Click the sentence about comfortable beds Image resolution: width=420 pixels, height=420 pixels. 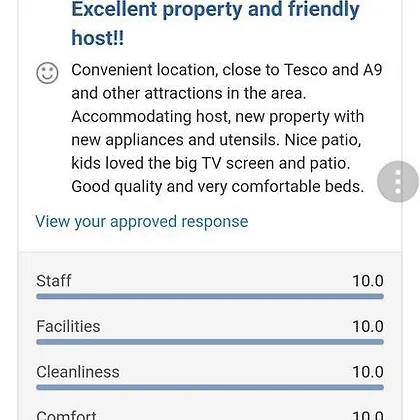pos(218,186)
